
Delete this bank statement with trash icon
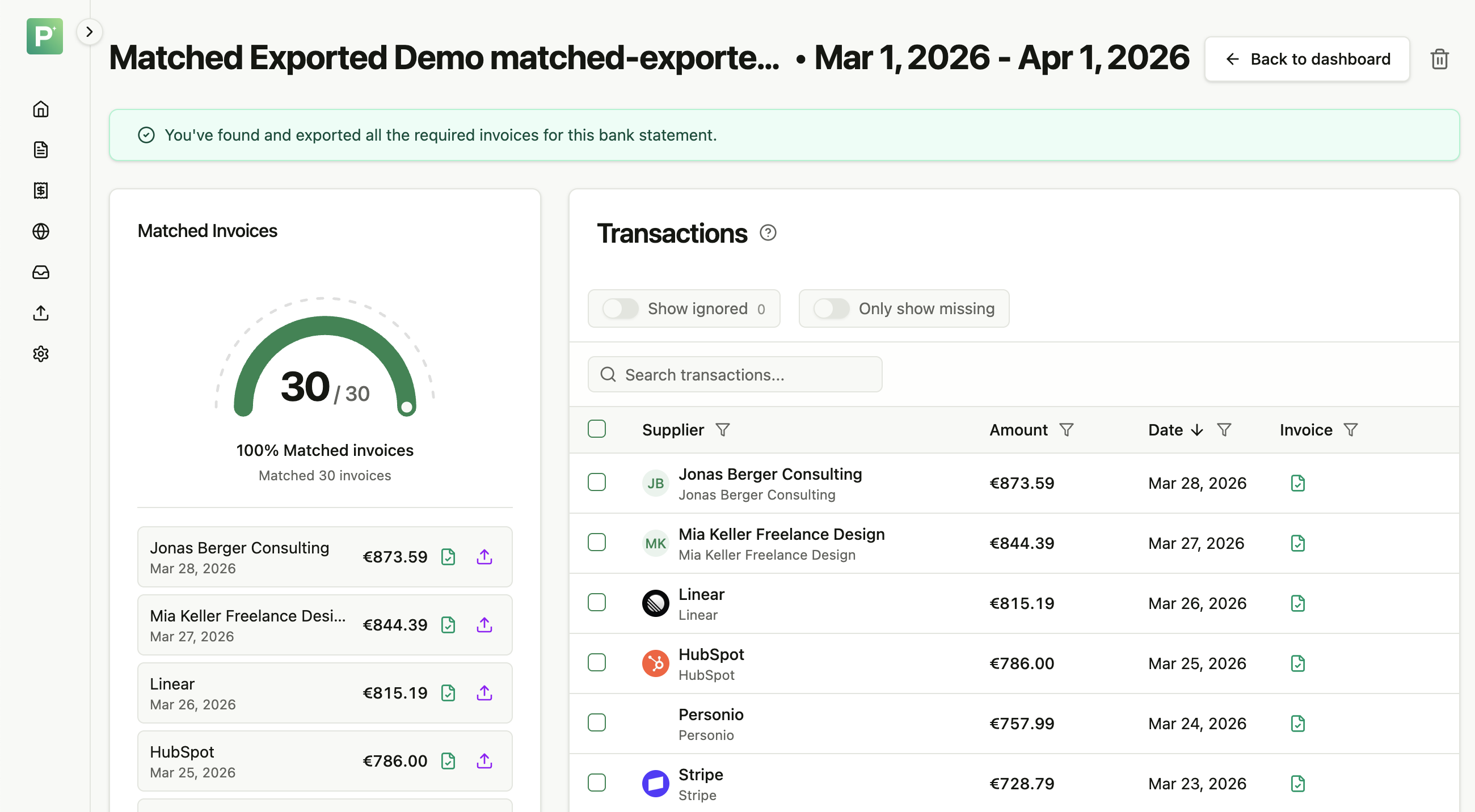click(x=1439, y=59)
